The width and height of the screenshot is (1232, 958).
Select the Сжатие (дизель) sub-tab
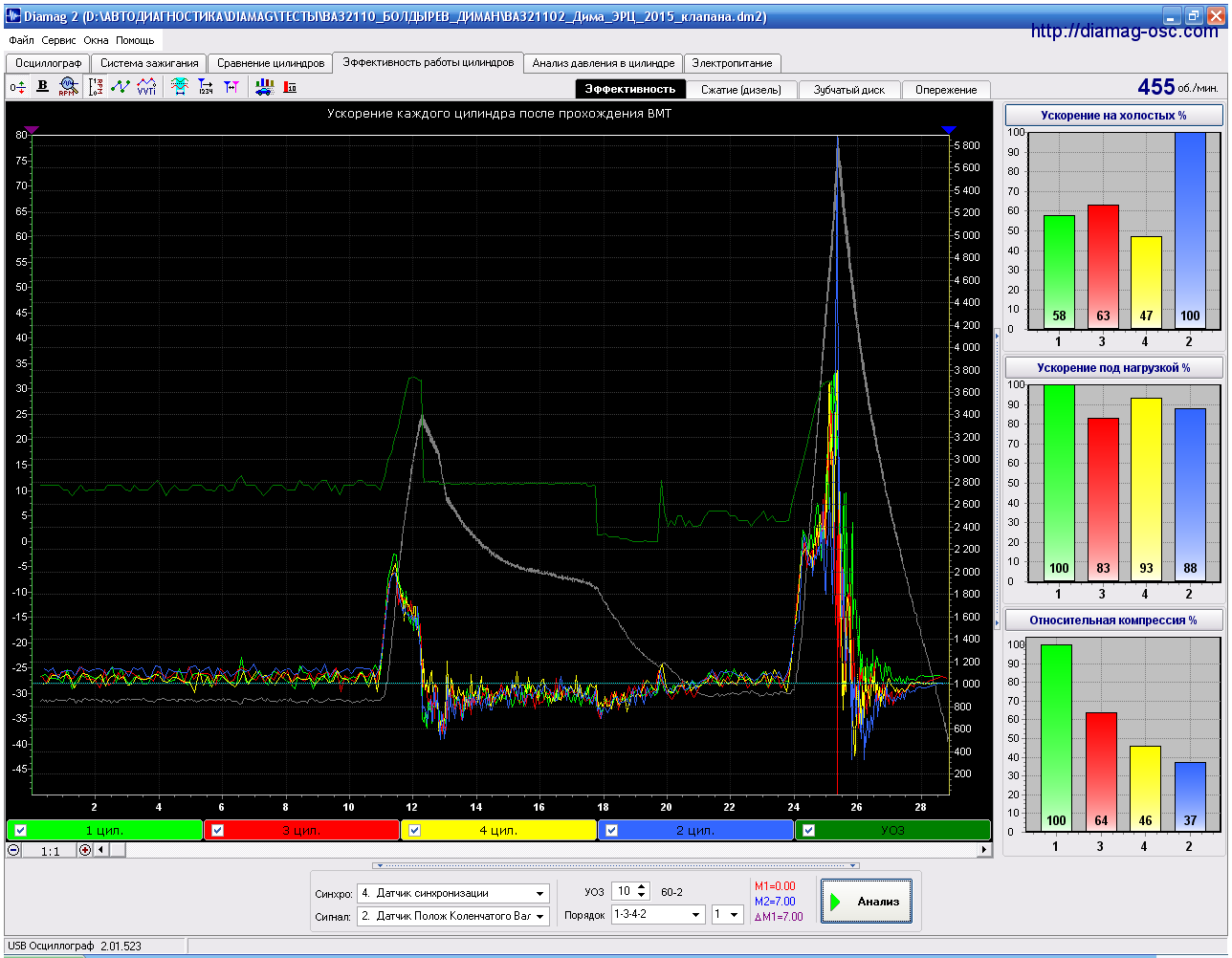click(x=741, y=90)
